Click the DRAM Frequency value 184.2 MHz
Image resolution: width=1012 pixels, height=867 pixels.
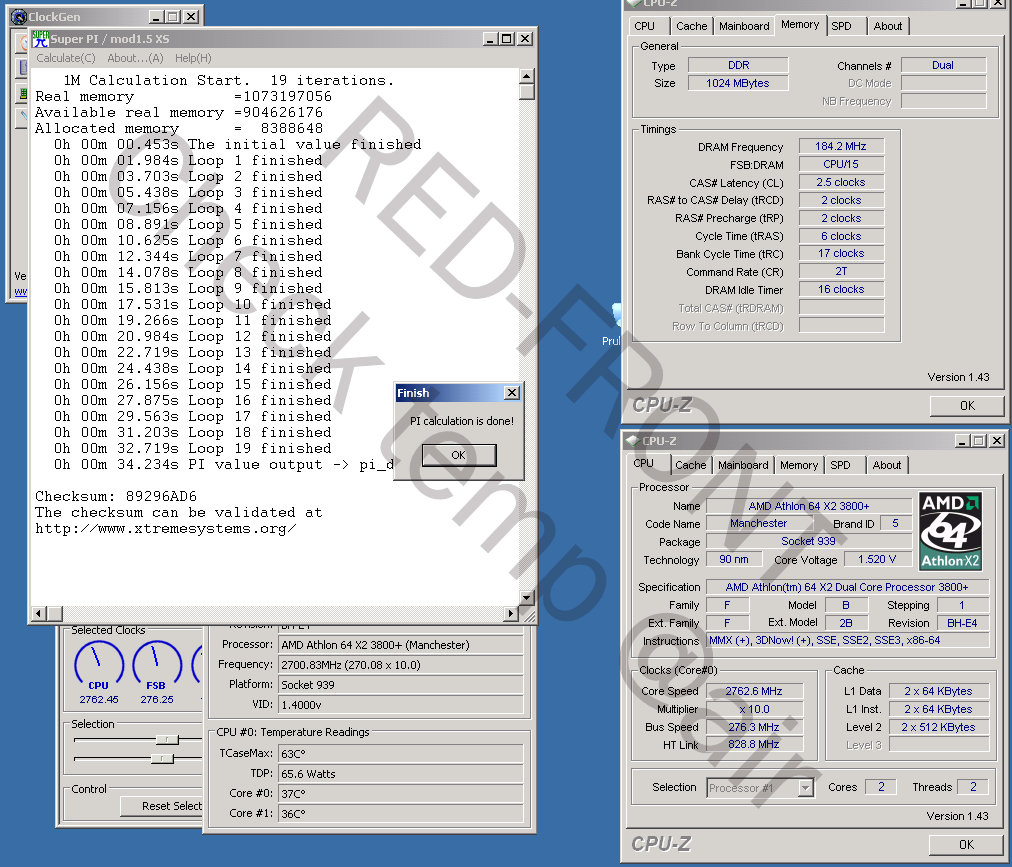841,147
